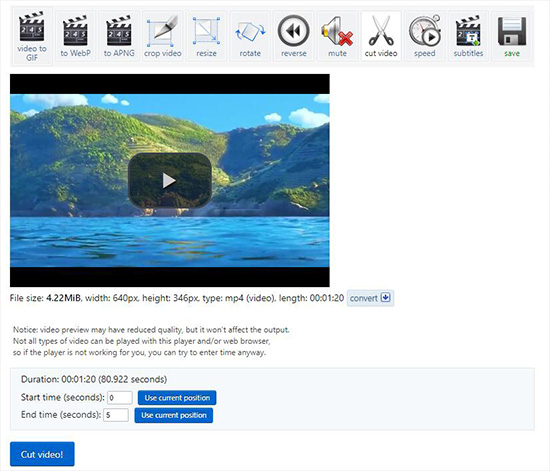Screen dimensions: 550x471
Task: Open the rotate tool
Action: pos(250,36)
